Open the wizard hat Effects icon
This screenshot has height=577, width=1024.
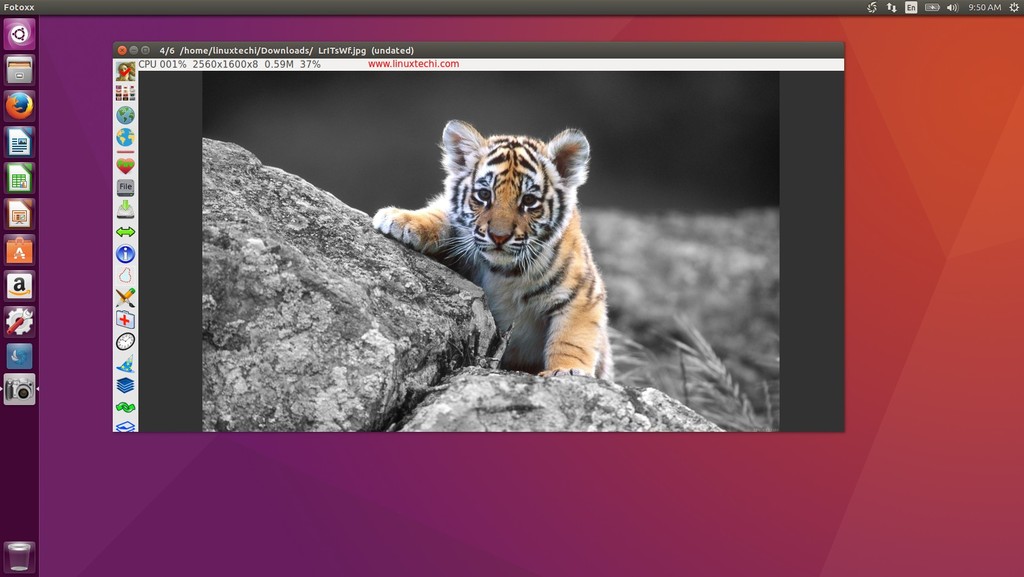tap(125, 364)
